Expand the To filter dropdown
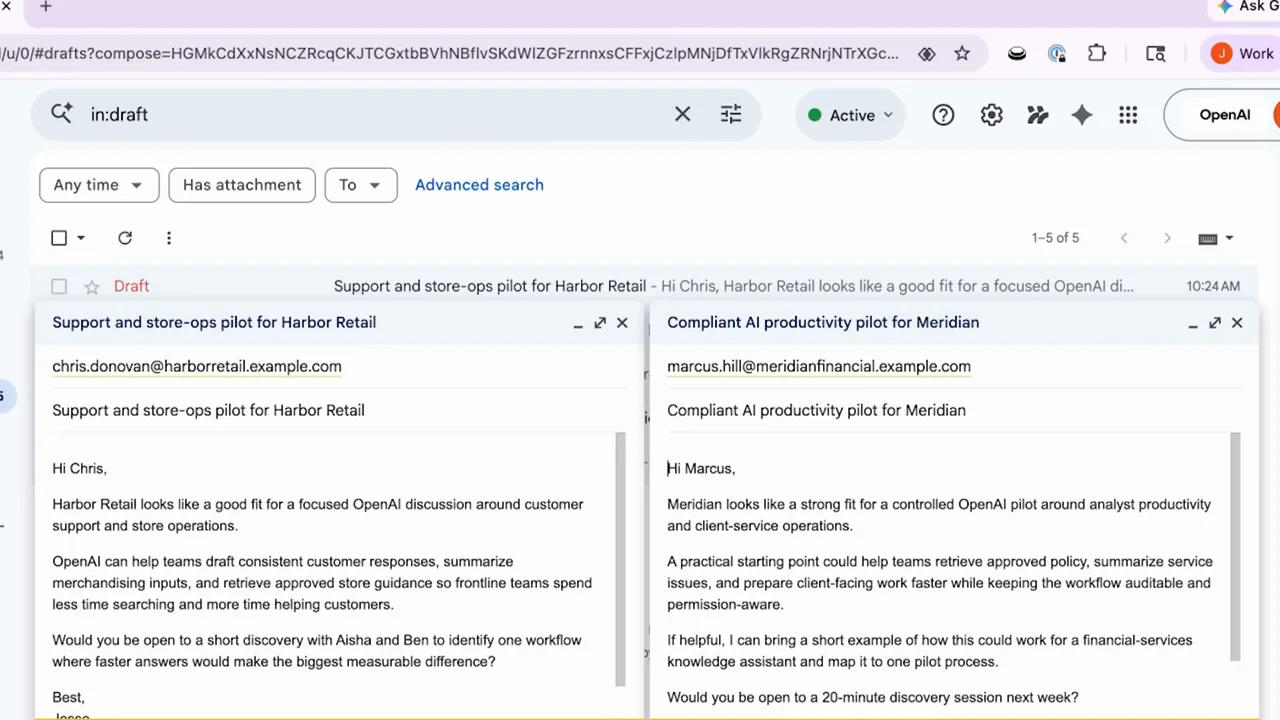Image resolution: width=1280 pixels, height=720 pixels. coord(360,185)
